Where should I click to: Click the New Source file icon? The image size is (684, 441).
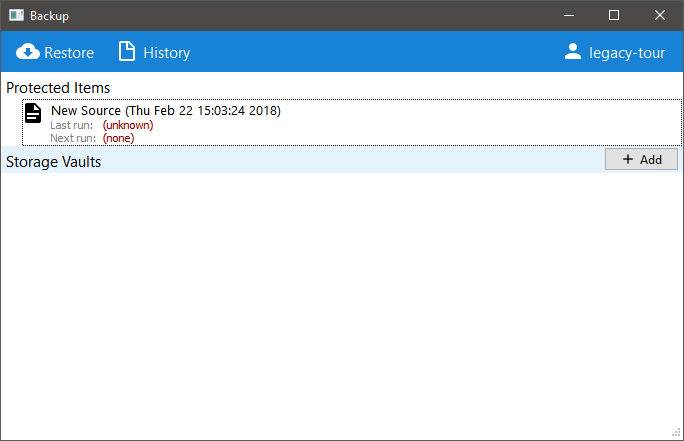click(x=34, y=113)
